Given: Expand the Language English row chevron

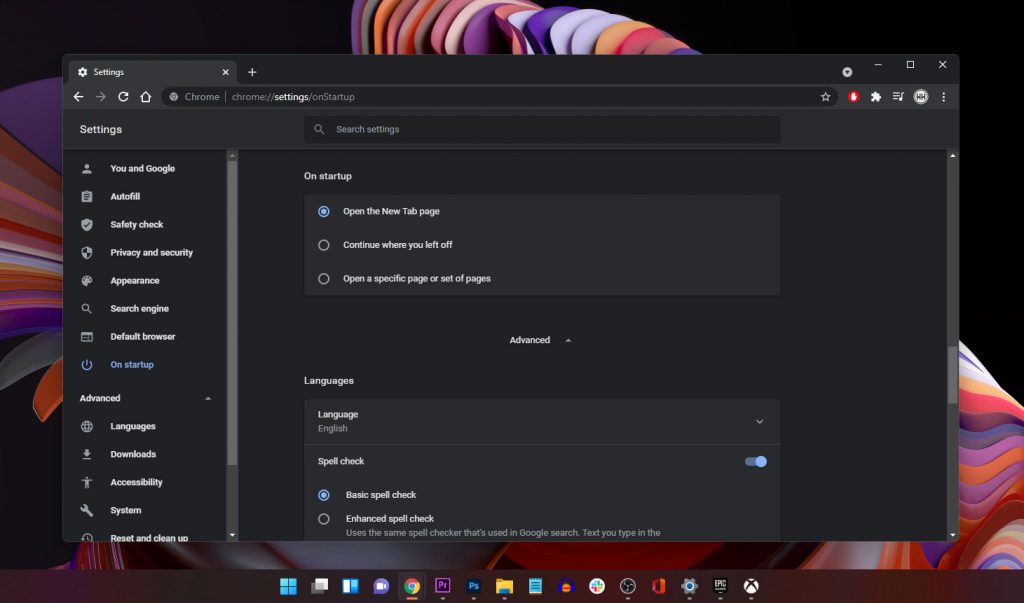Looking at the screenshot, I should pos(760,422).
